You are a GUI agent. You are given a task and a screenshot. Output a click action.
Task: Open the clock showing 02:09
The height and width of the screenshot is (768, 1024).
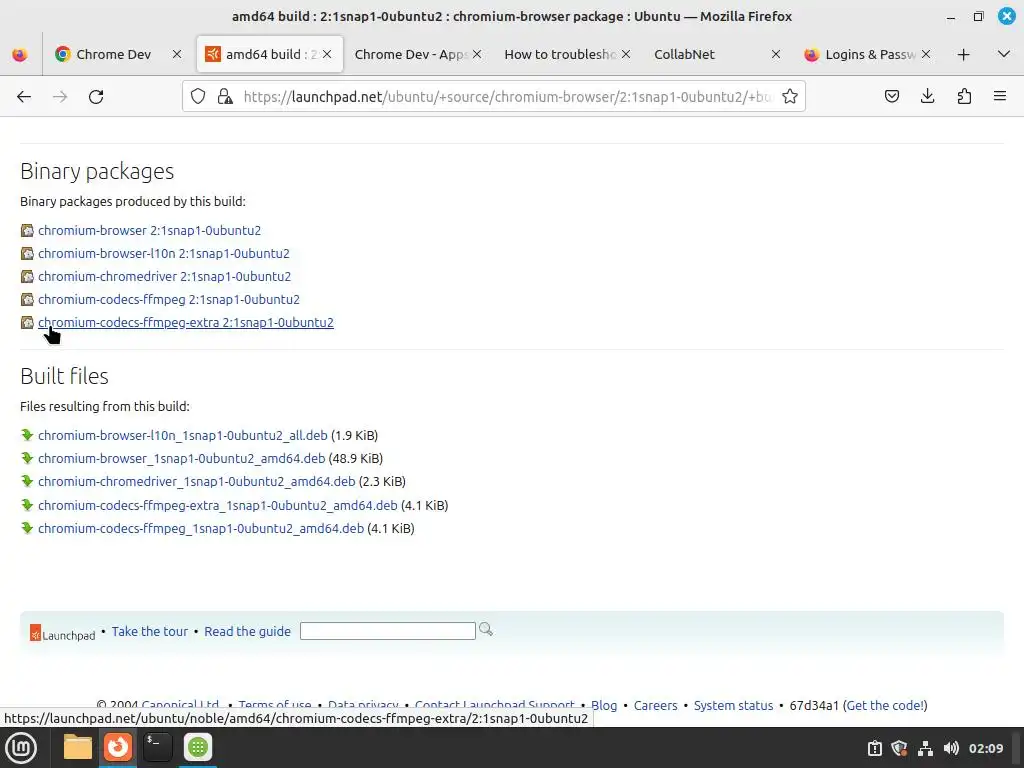pyautogui.click(x=986, y=748)
